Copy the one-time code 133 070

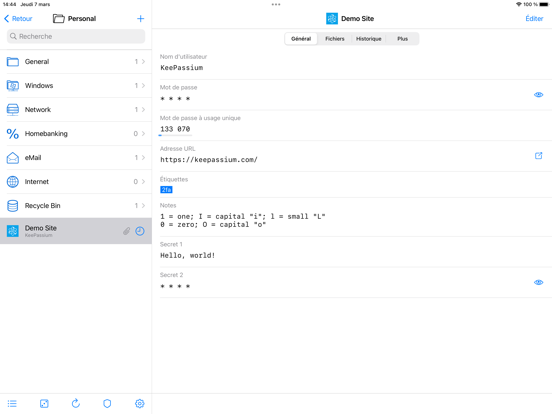pos(175,129)
